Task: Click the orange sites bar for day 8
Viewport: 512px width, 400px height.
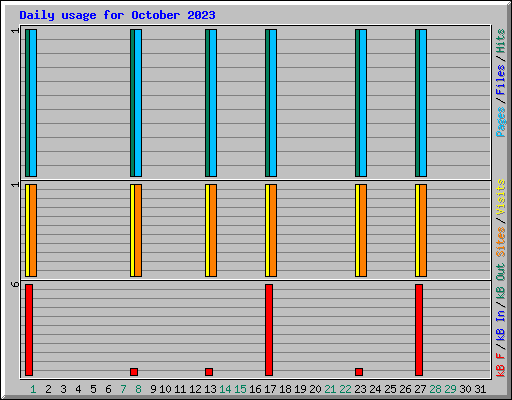Action: click(x=138, y=230)
